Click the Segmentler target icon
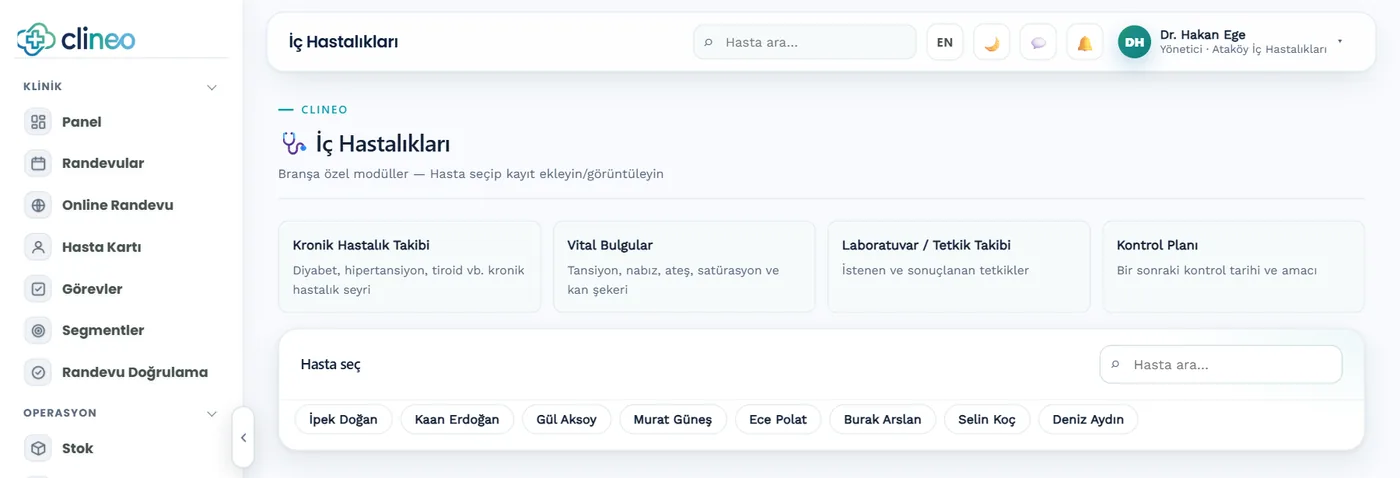1400x478 pixels. pos(38,330)
